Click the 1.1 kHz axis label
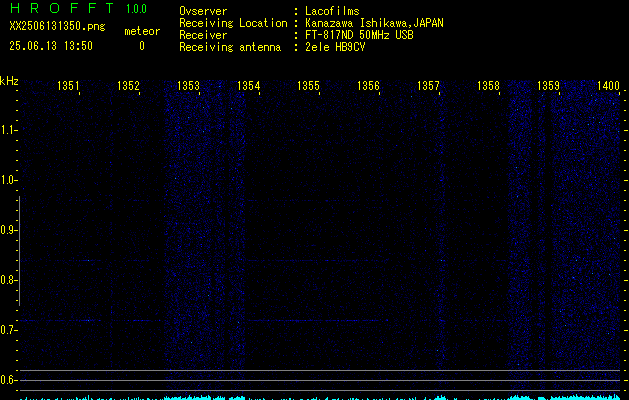Screen dimensions: 629x400 tap(7, 130)
